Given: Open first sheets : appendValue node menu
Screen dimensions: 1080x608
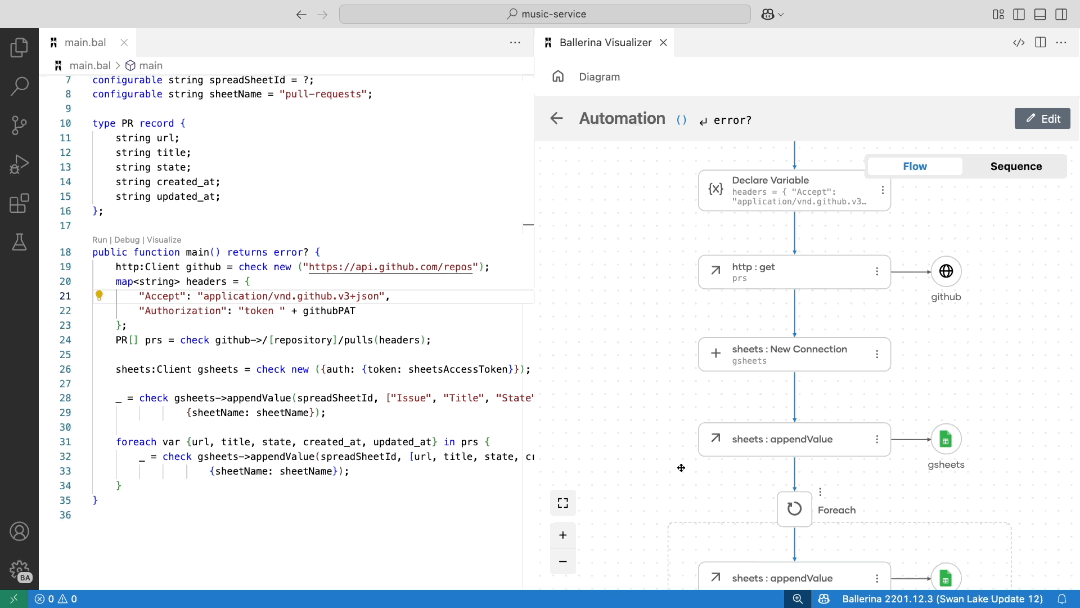Looking at the screenshot, I should tap(877, 439).
